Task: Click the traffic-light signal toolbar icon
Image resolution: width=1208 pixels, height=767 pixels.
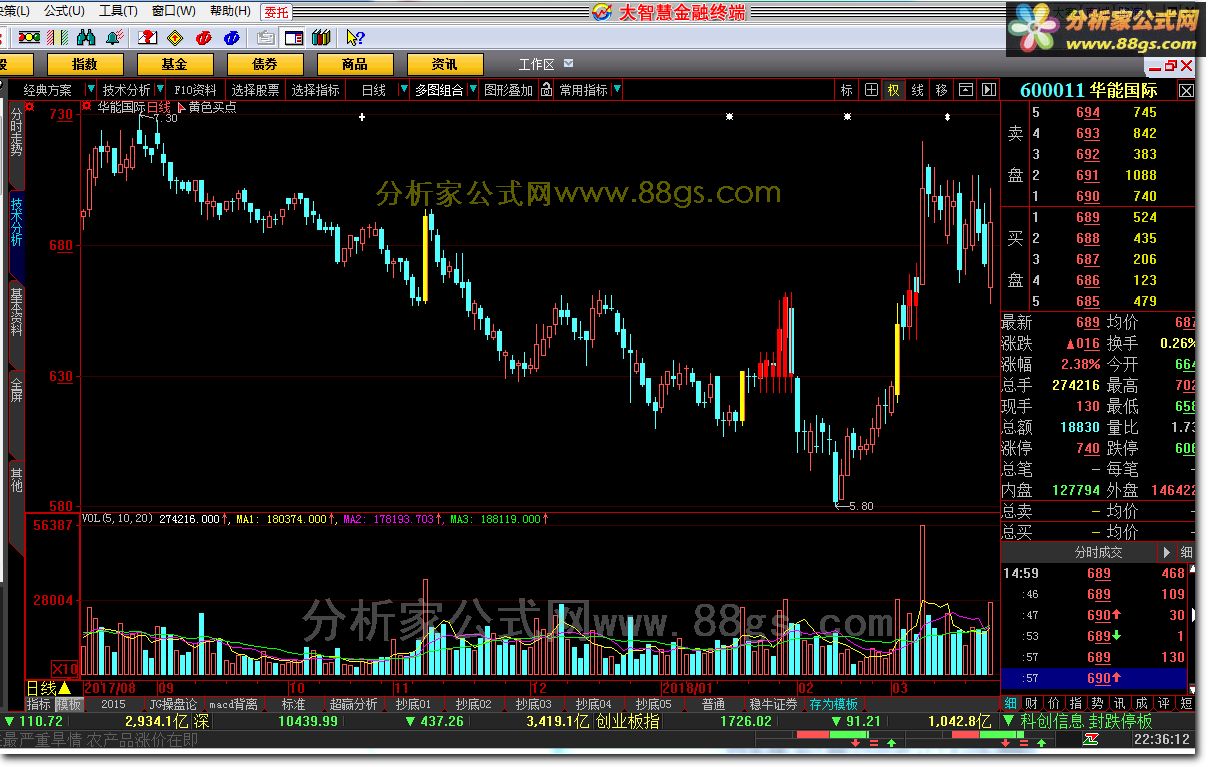Action: coord(30,38)
